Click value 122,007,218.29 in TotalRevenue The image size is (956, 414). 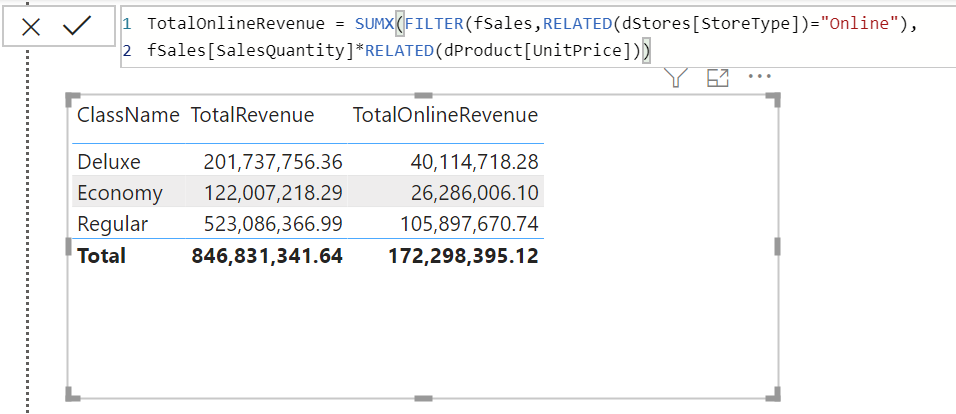273,193
